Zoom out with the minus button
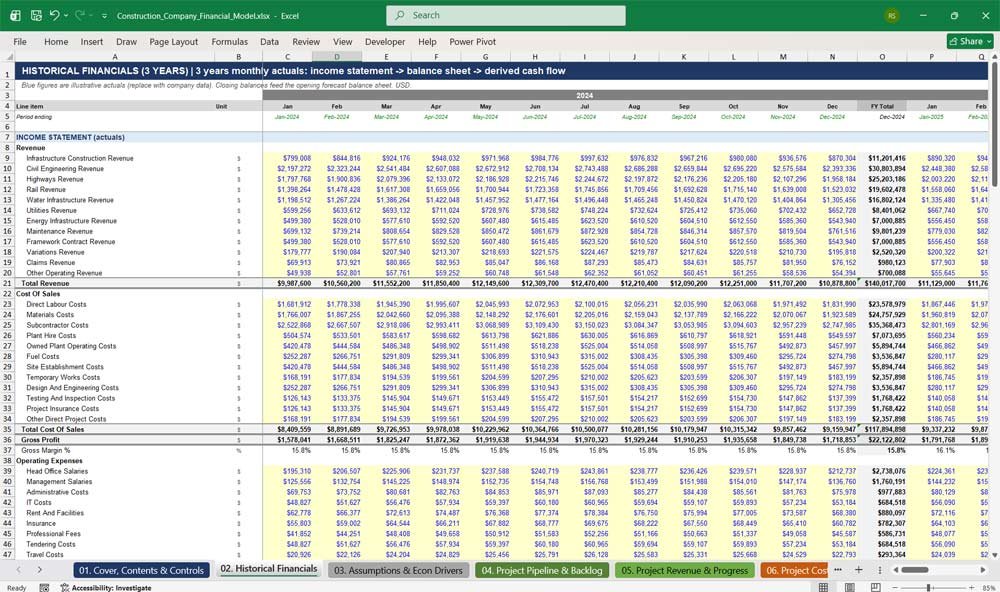 pos(893,588)
